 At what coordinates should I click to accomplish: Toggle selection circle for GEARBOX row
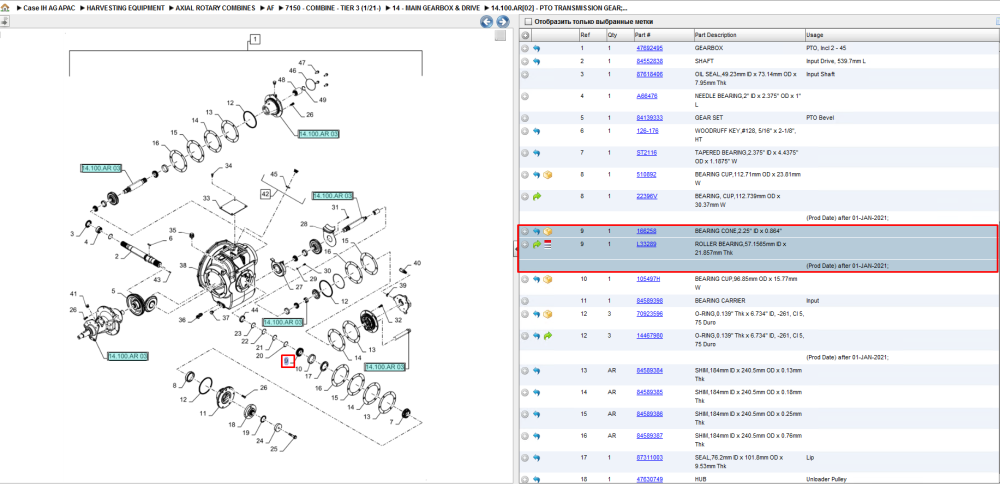pyautogui.click(x=525, y=48)
